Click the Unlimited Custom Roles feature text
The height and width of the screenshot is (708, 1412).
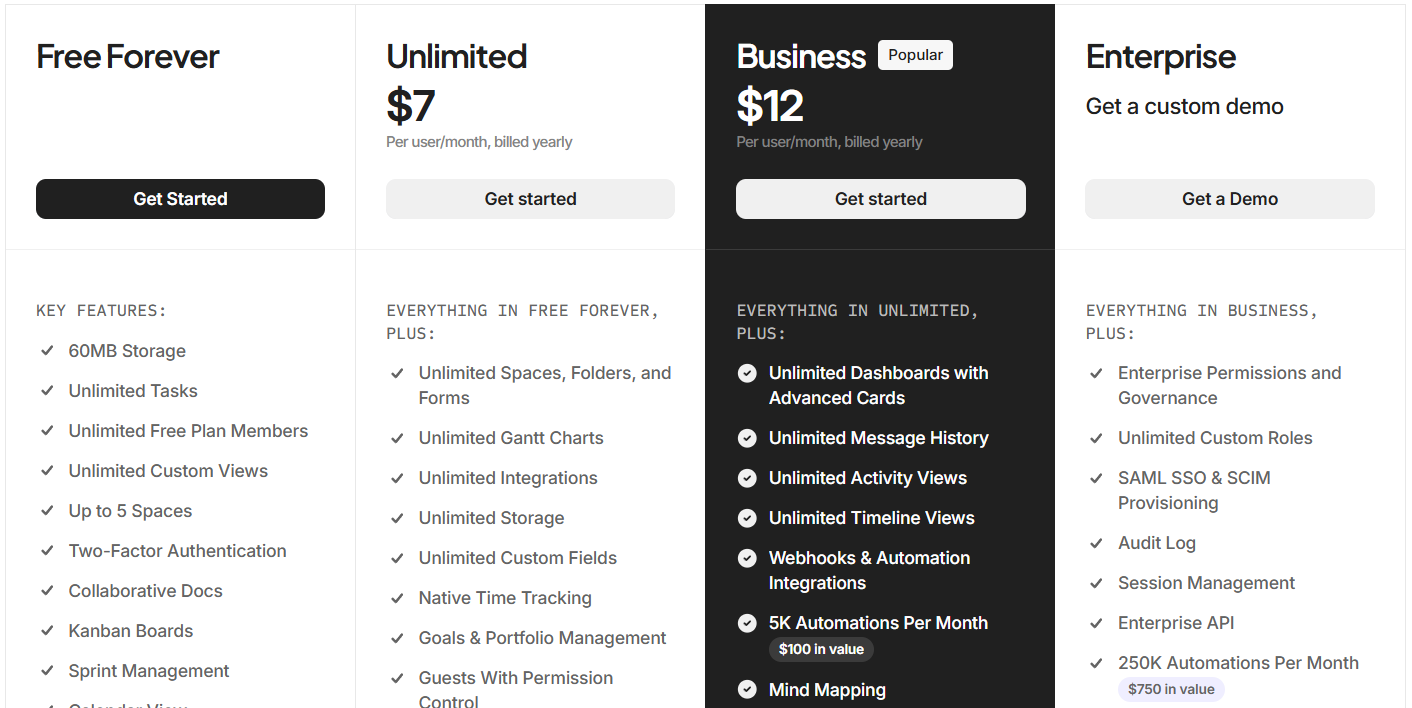1214,438
